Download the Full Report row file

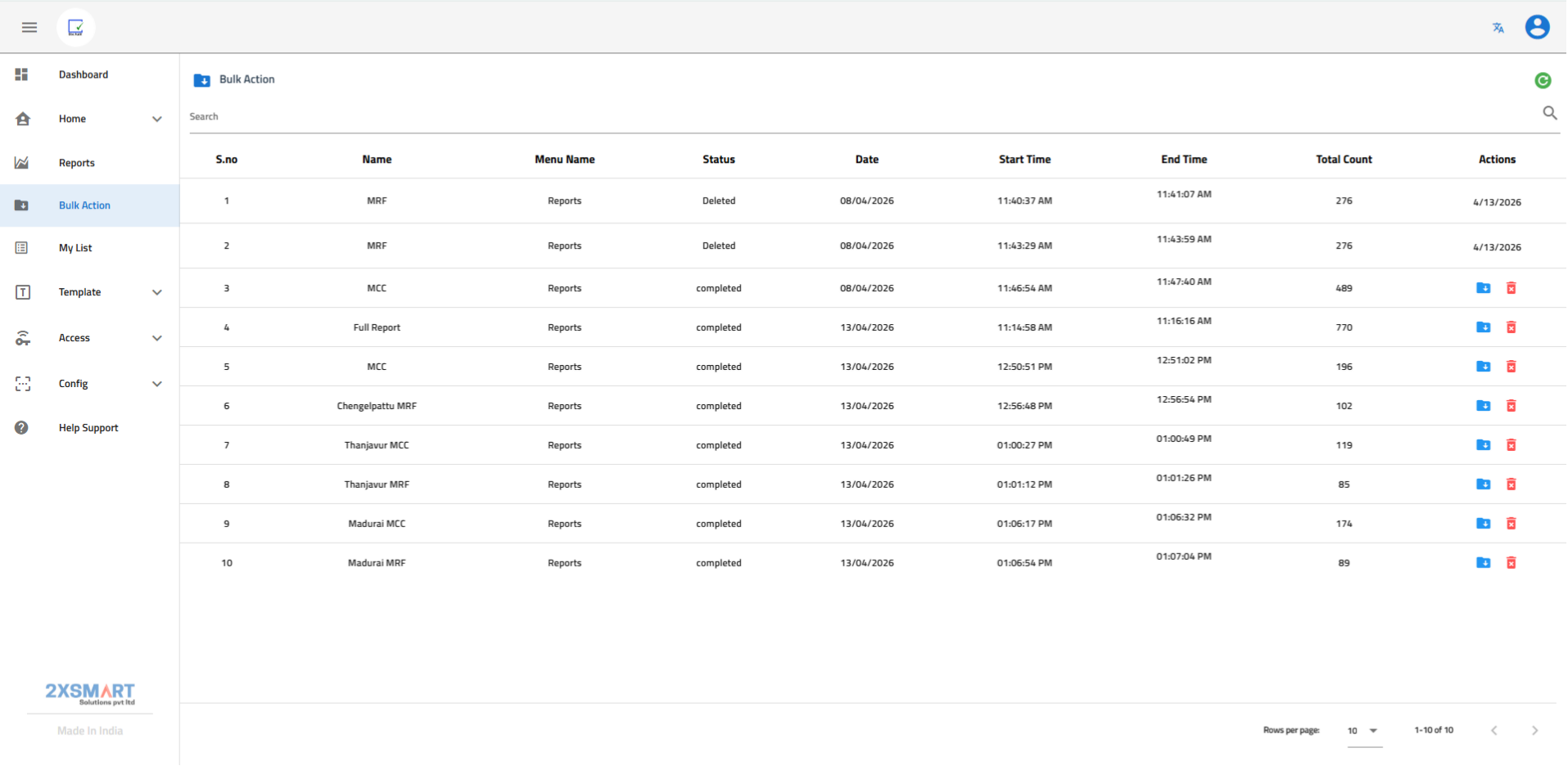1483,327
